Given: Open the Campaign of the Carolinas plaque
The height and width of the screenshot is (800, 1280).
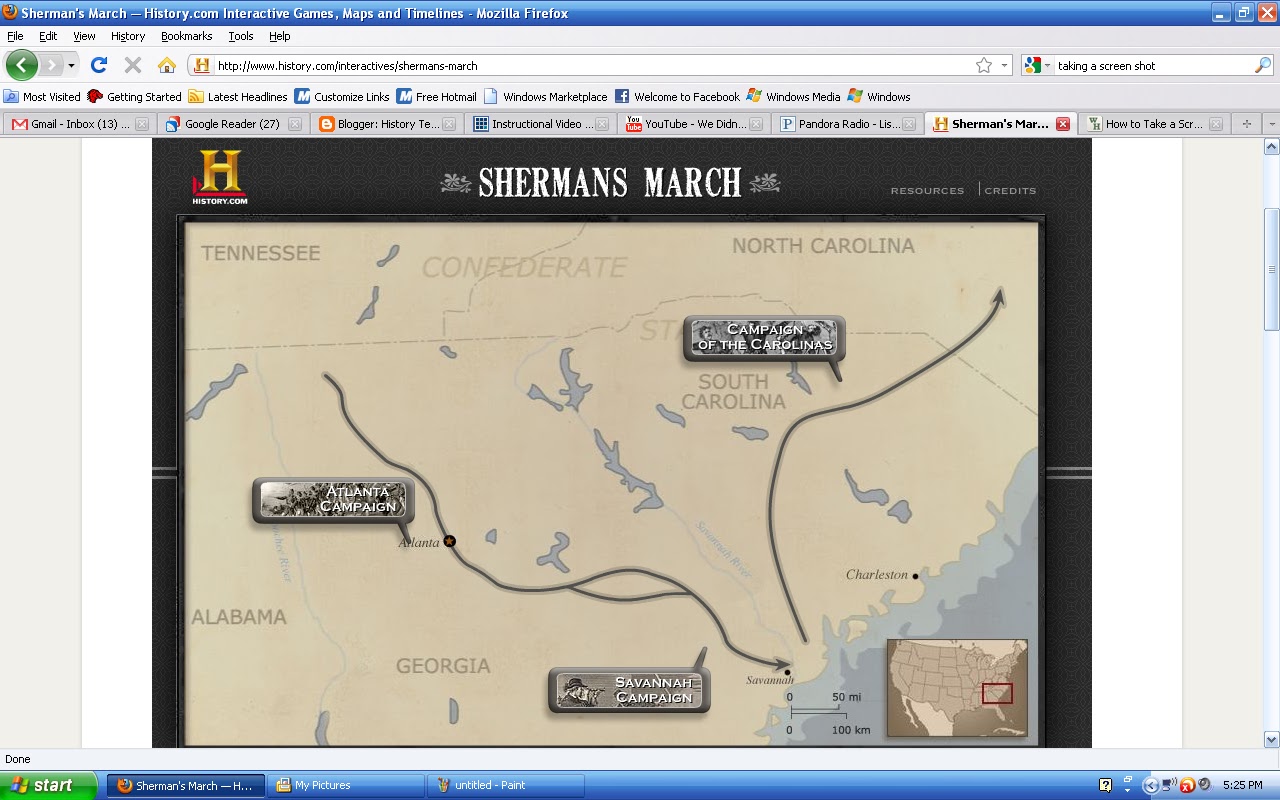Looking at the screenshot, I should pyautogui.click(x=763, y=338).
